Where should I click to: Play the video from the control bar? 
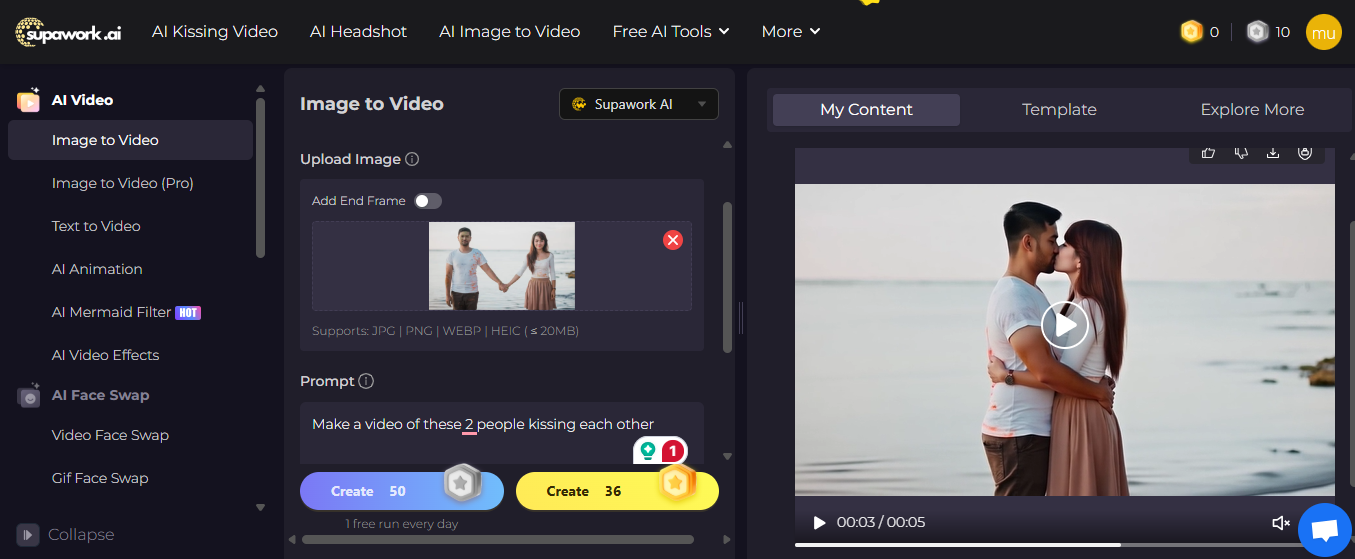pos(820,522)
